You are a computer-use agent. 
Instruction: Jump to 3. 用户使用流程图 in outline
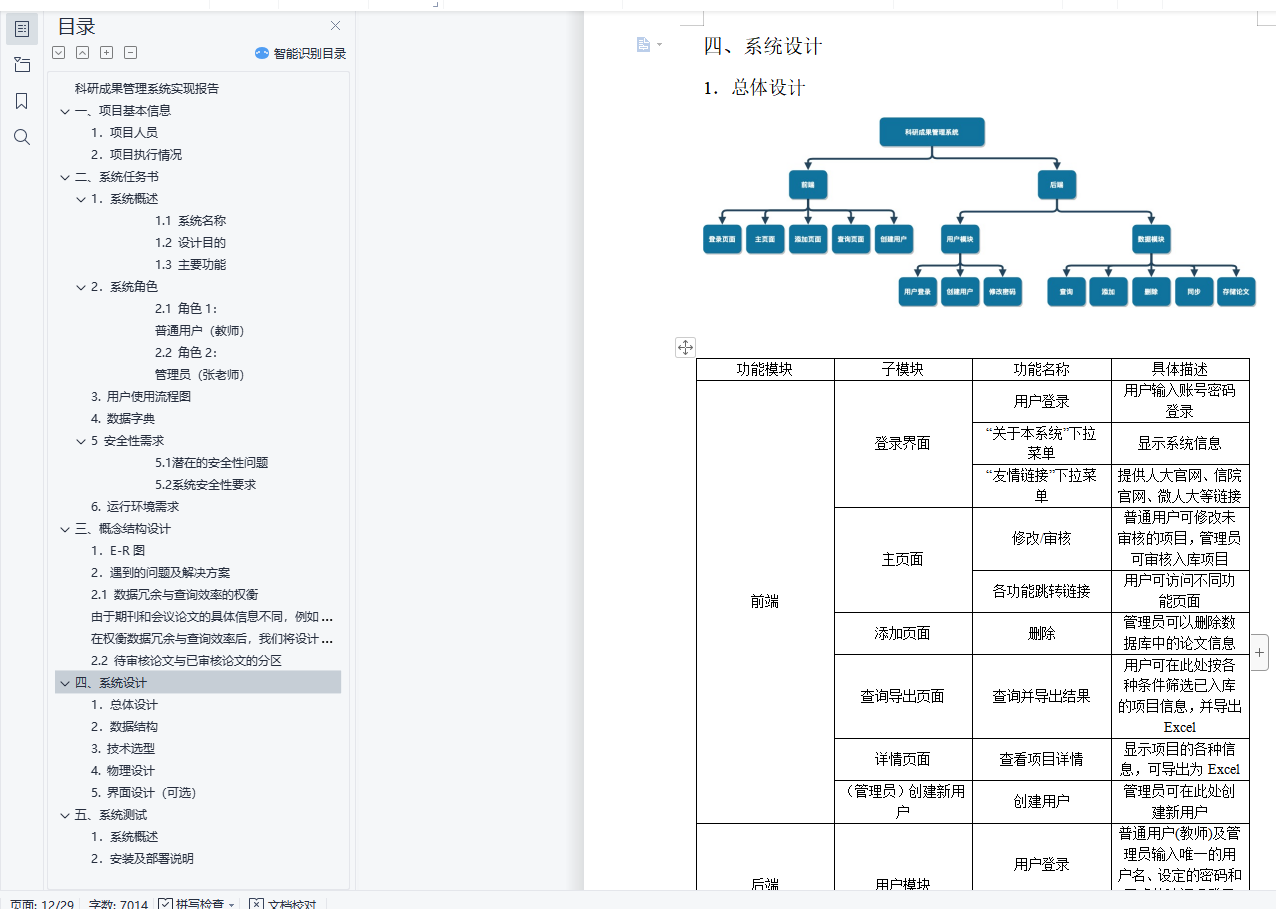pyautogui.click(x=140, y=396)
